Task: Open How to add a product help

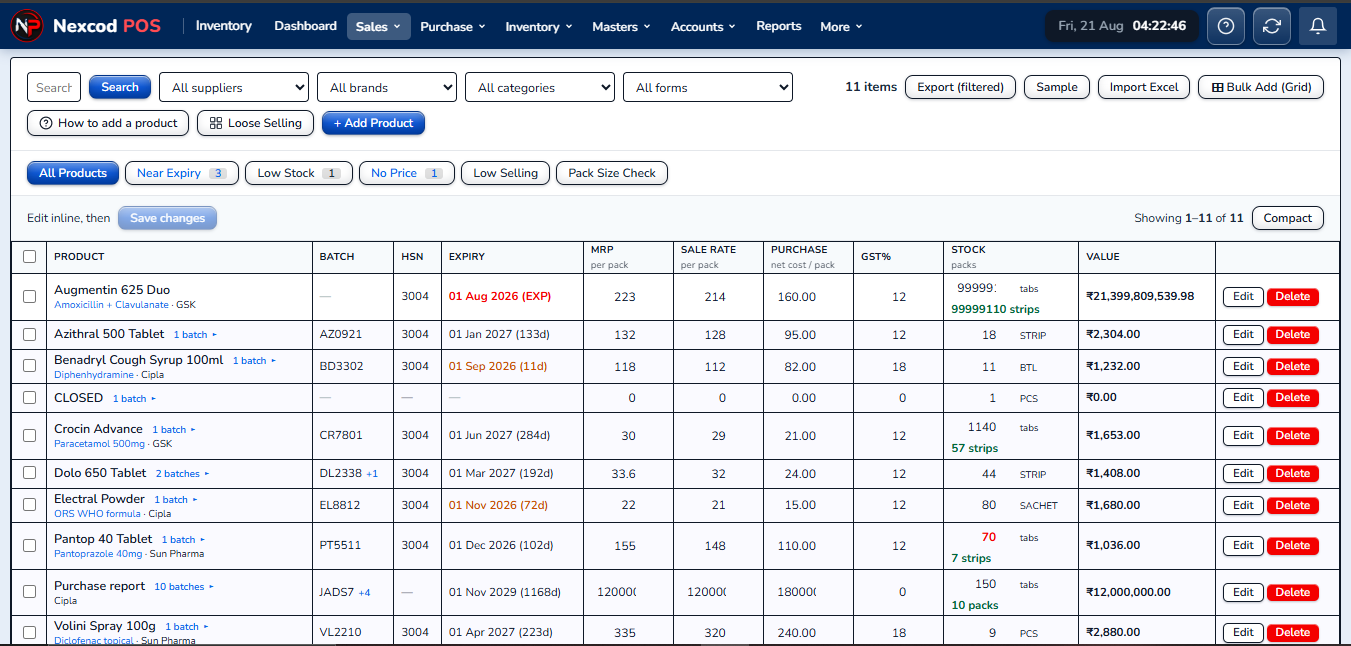Action: coord(109,123)
